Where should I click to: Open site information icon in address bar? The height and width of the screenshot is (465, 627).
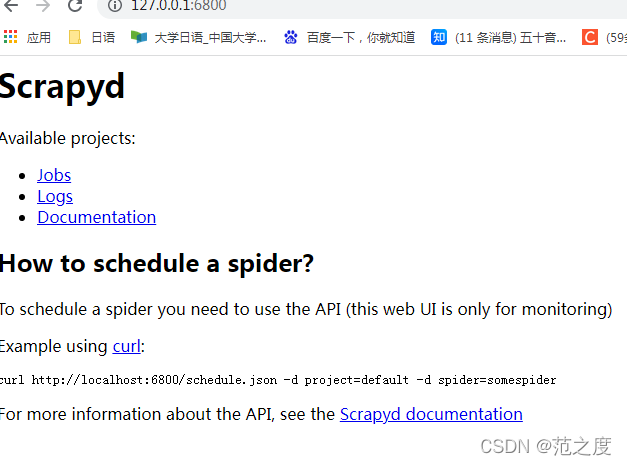pyautogui.click(x=115, y=6)
